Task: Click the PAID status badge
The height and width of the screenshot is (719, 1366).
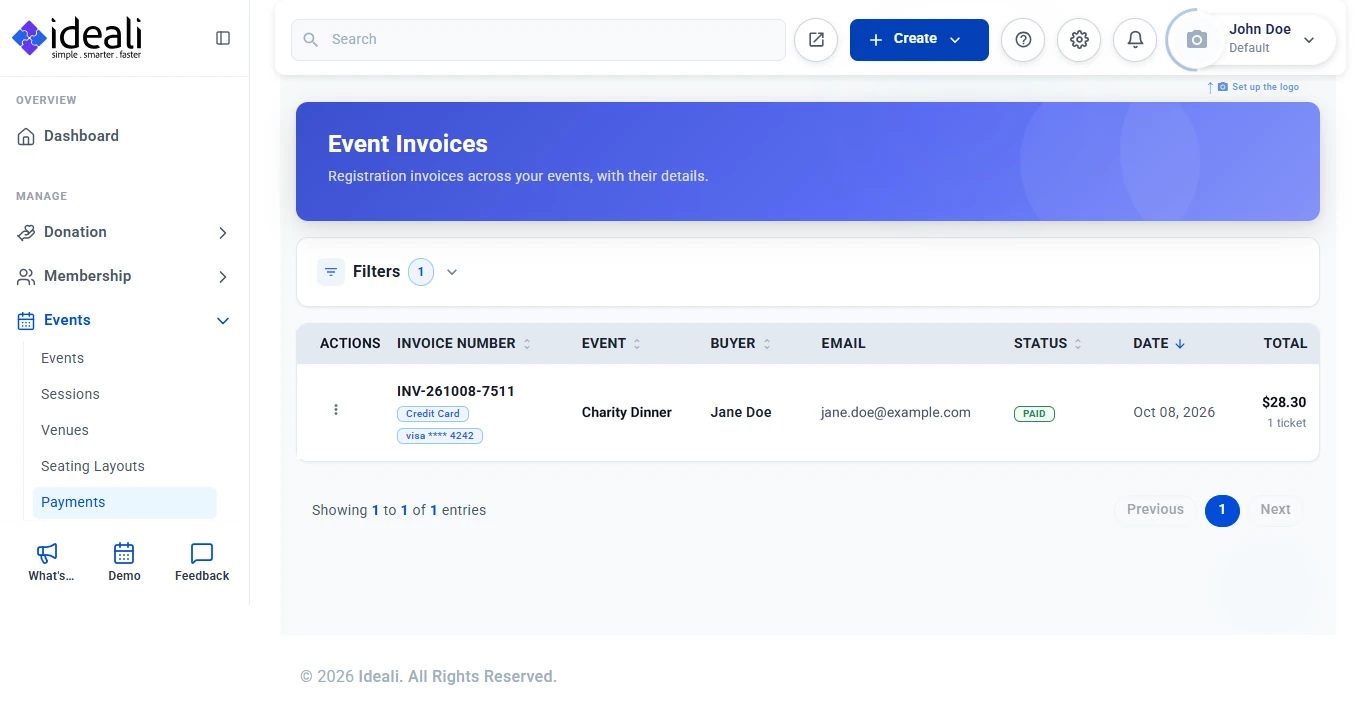Action: point(1034,413)
